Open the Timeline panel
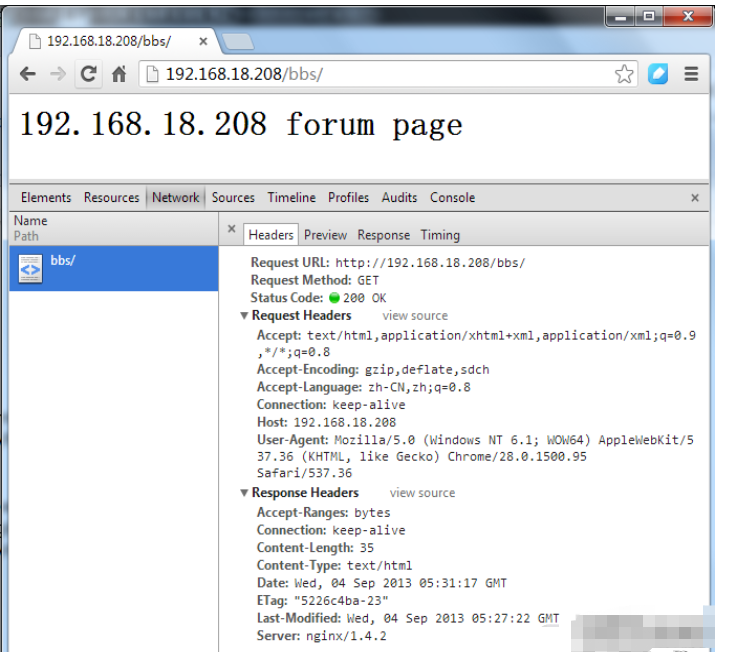The height and width of the screenshot is (652, 750). tap(291, 198)
